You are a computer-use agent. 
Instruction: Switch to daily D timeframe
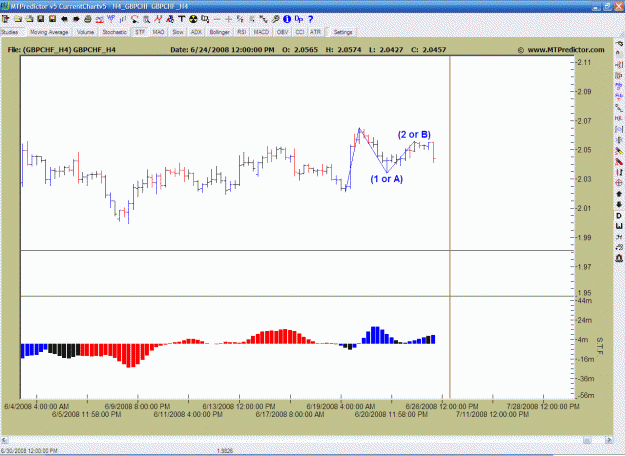pyautogui.click(x=619, y=216)
